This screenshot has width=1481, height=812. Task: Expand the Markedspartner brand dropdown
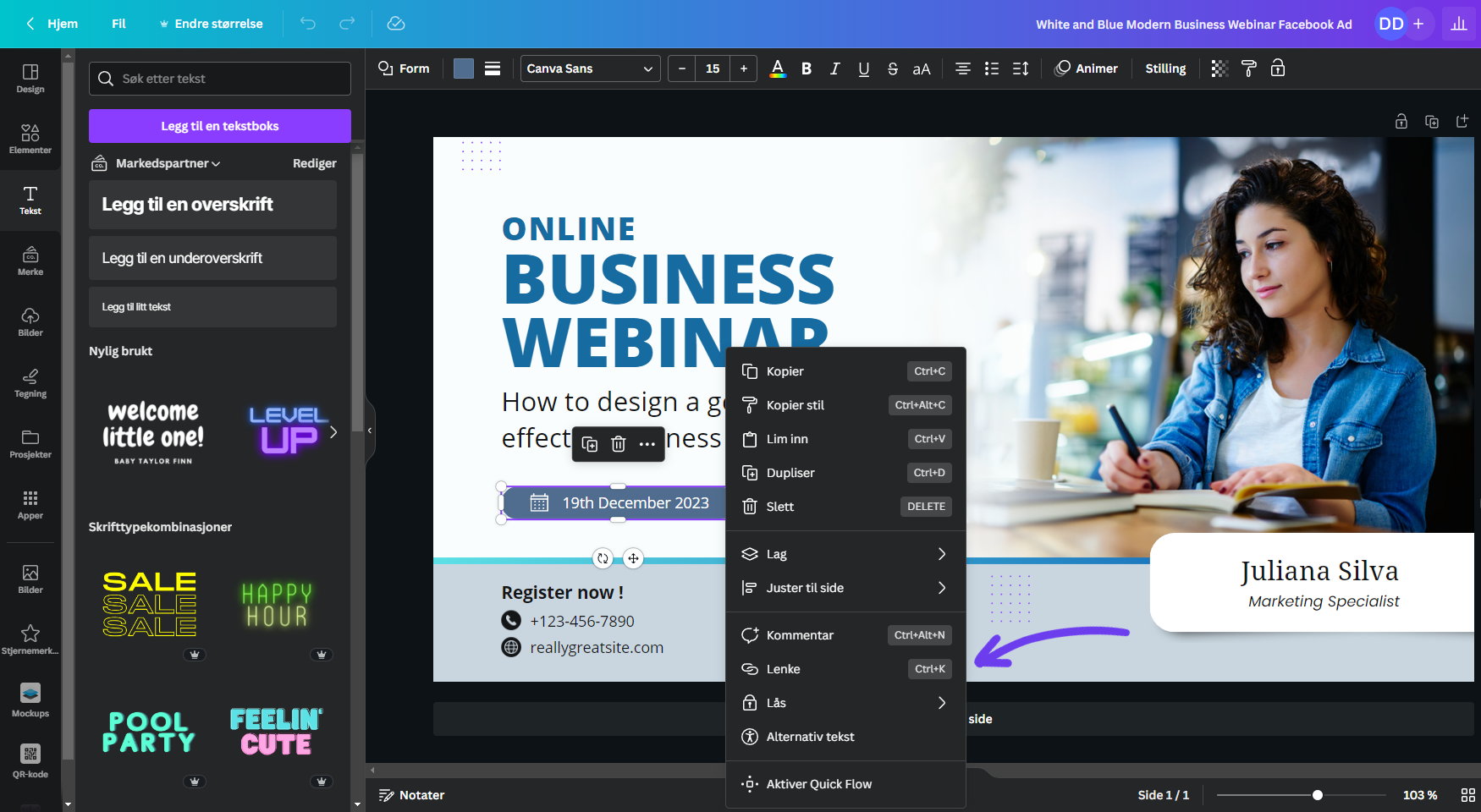168,163
